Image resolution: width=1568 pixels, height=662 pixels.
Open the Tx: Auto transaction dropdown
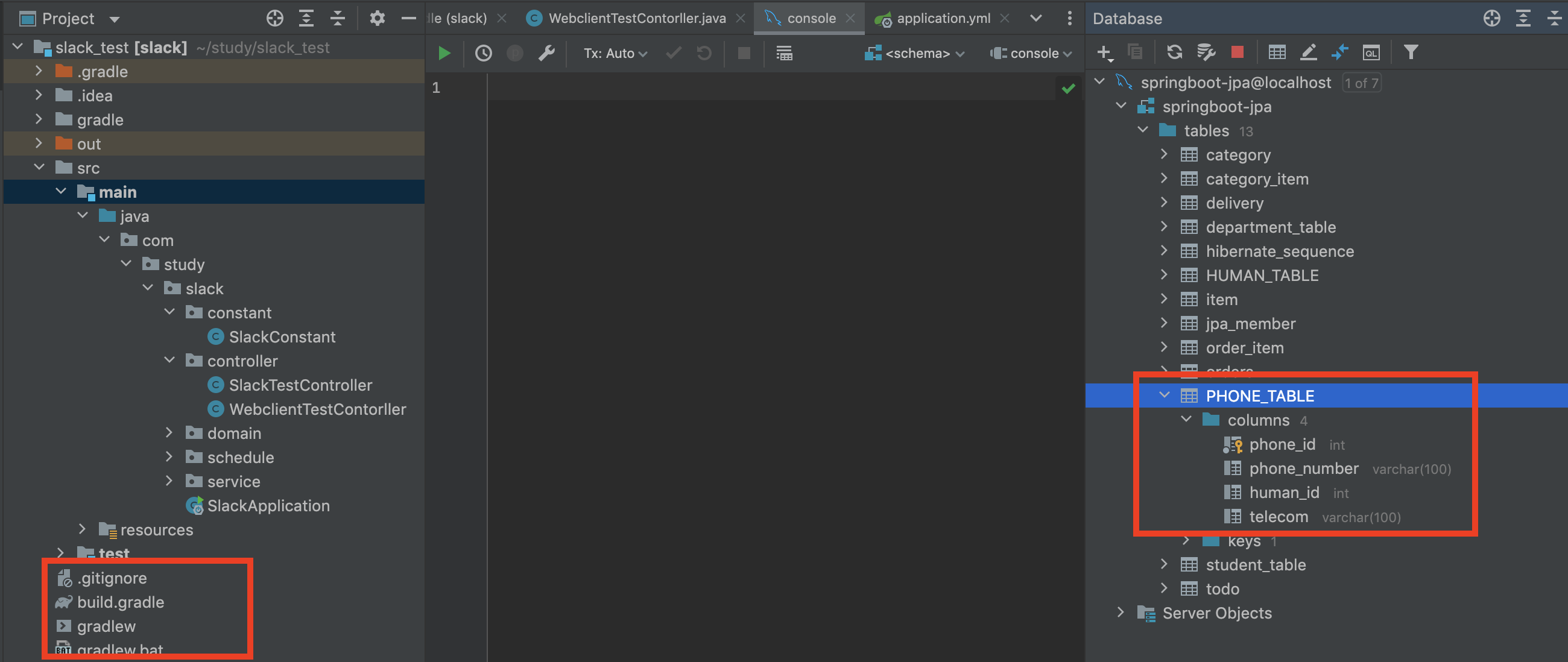point(615,54)
